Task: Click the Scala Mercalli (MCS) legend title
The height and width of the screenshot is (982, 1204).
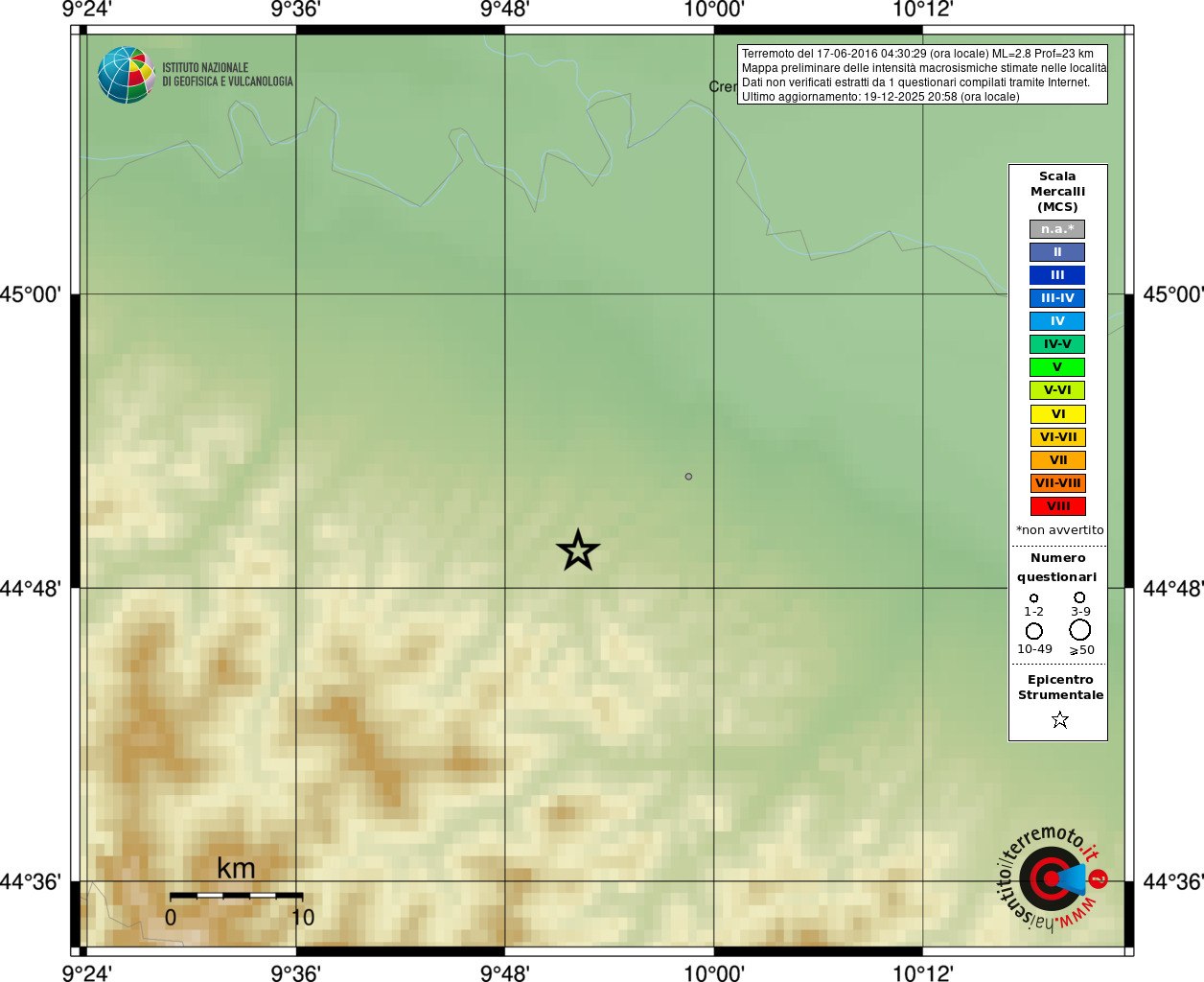Action: point(1057,192)
